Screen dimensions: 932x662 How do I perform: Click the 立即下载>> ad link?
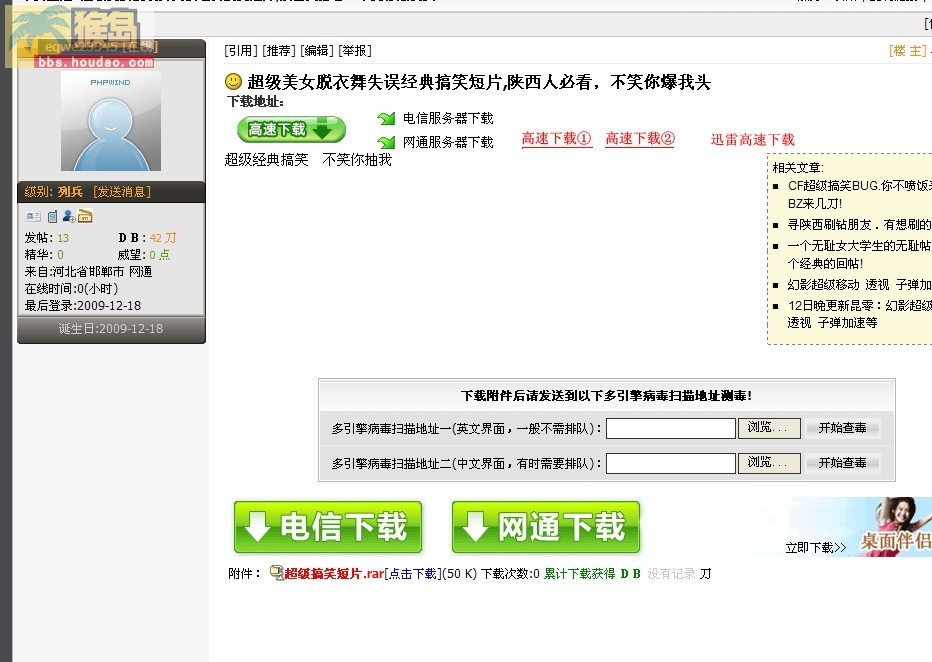816,547
